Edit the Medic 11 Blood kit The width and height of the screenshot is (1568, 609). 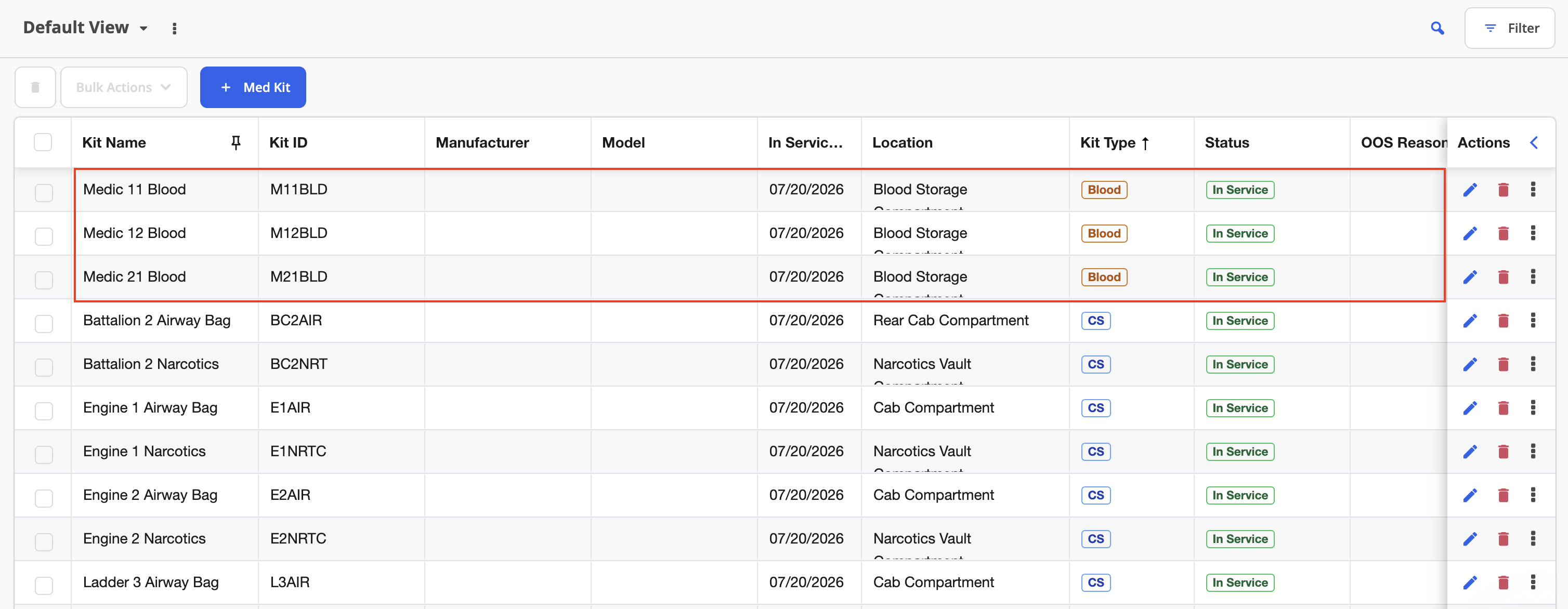[x=1470, y=190]
